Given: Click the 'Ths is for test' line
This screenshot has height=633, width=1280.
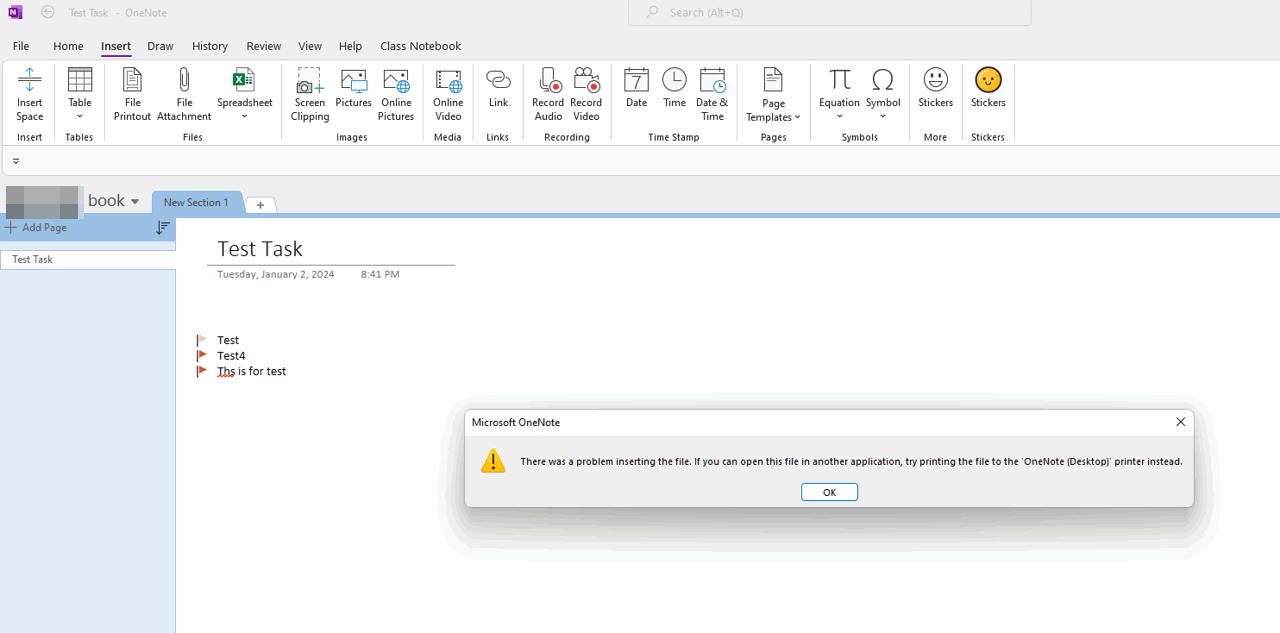Looking at the screenshot, I should click(252, 371).
